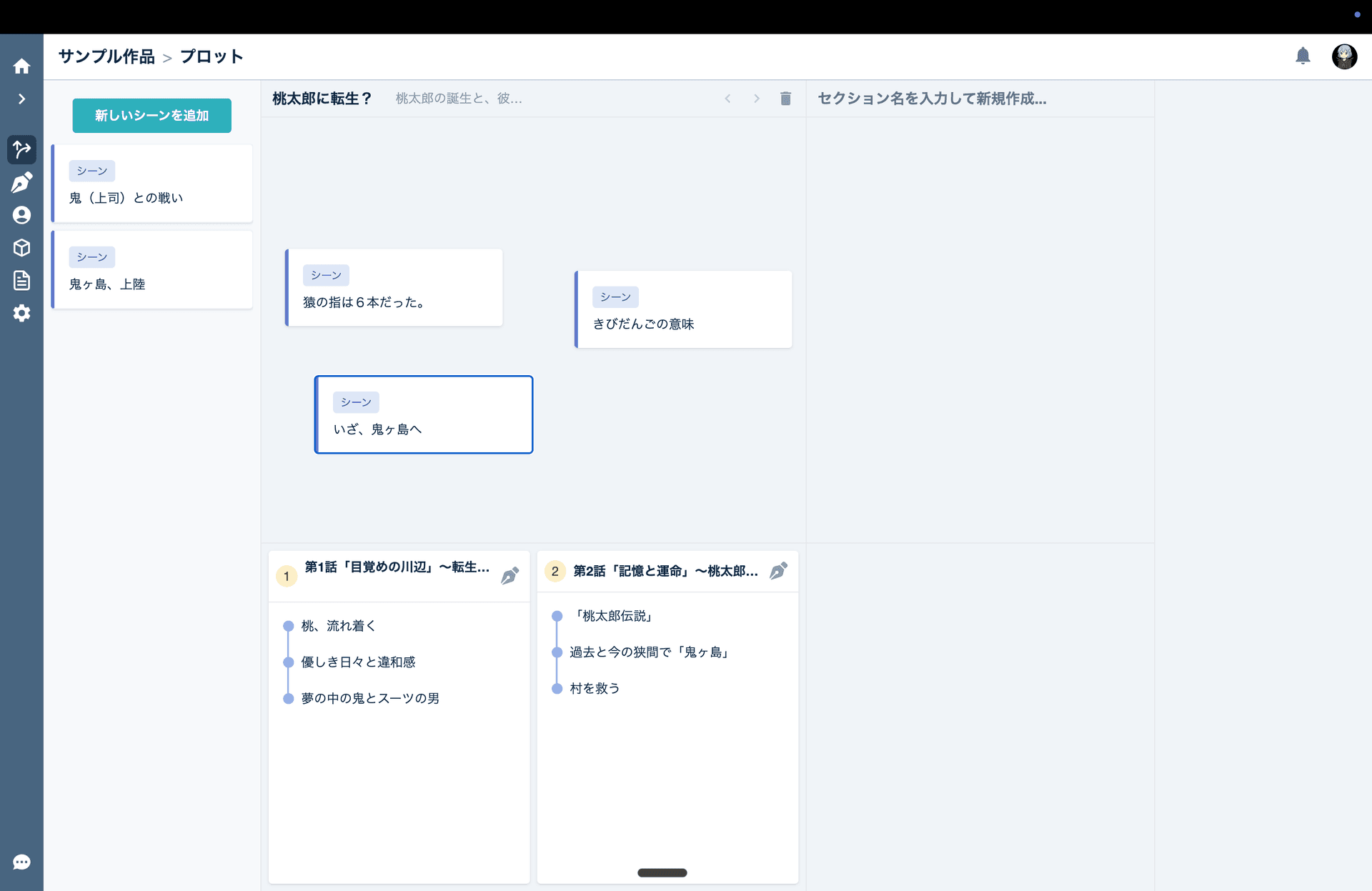1372x891 pixels.
Task: Click the pen icon on 第1話 card
Action: point(509,575)
